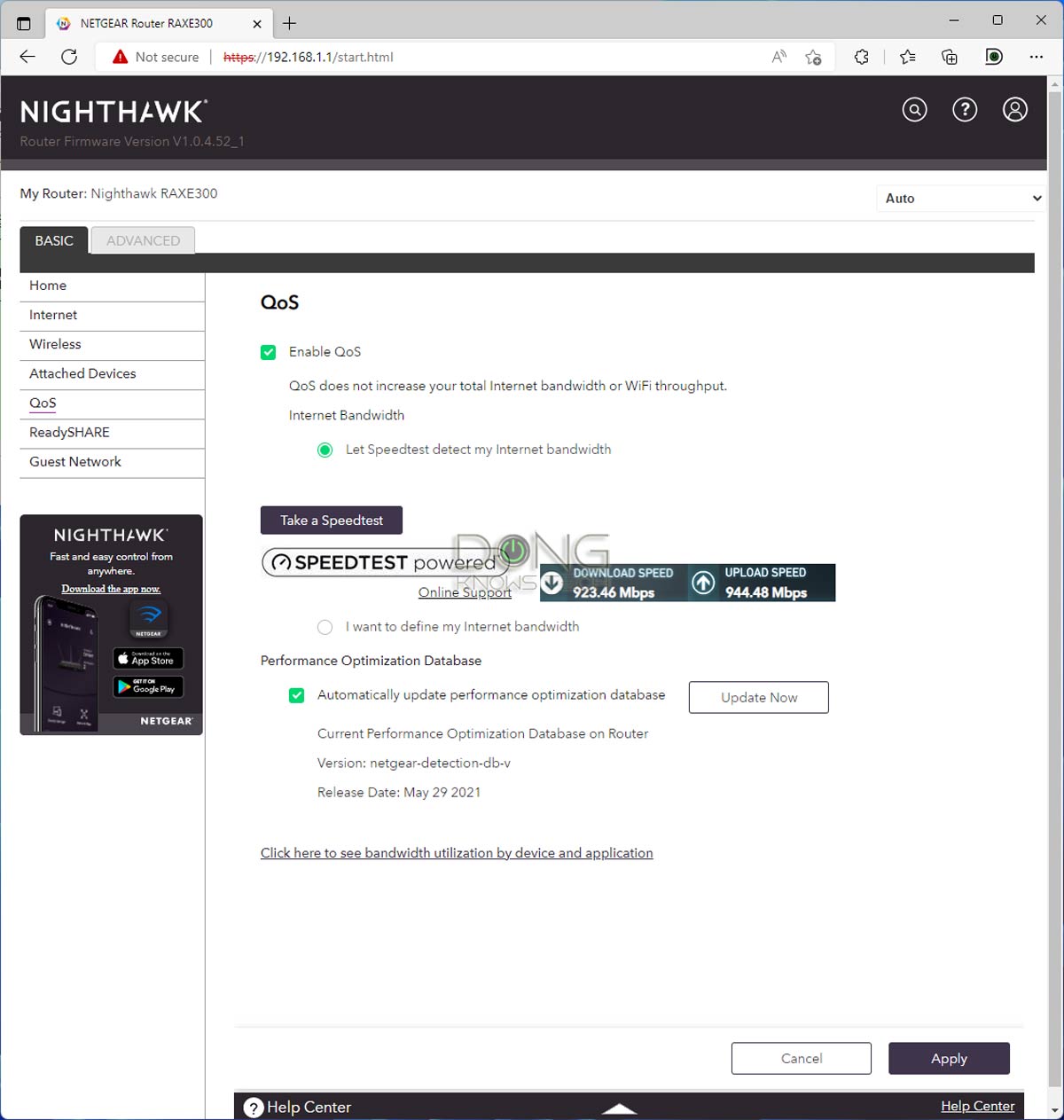
Task: Click the search icon in Nighthawk header
Action: [914, 109]
